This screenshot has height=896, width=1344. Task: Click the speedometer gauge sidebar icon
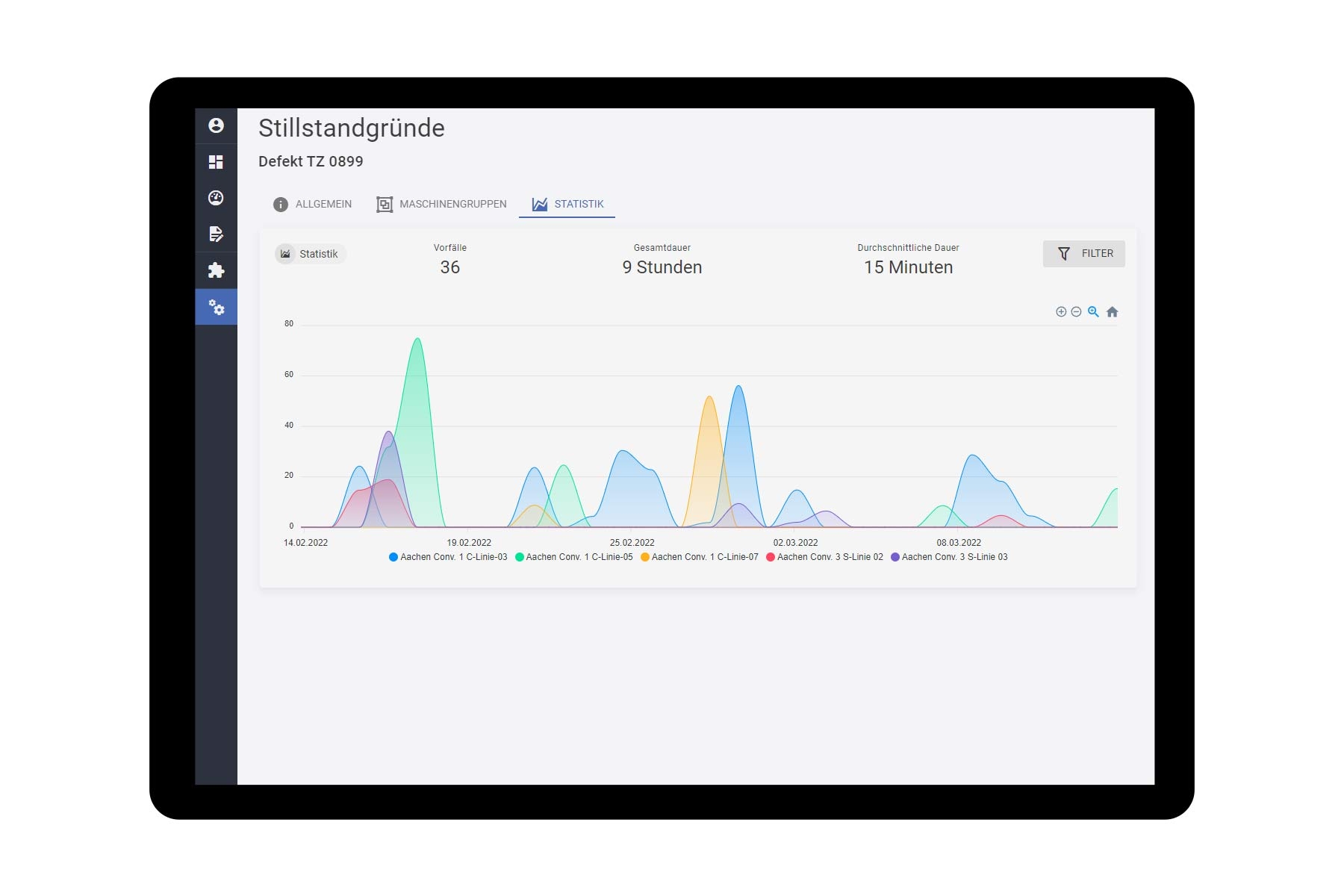coord(216,198)
